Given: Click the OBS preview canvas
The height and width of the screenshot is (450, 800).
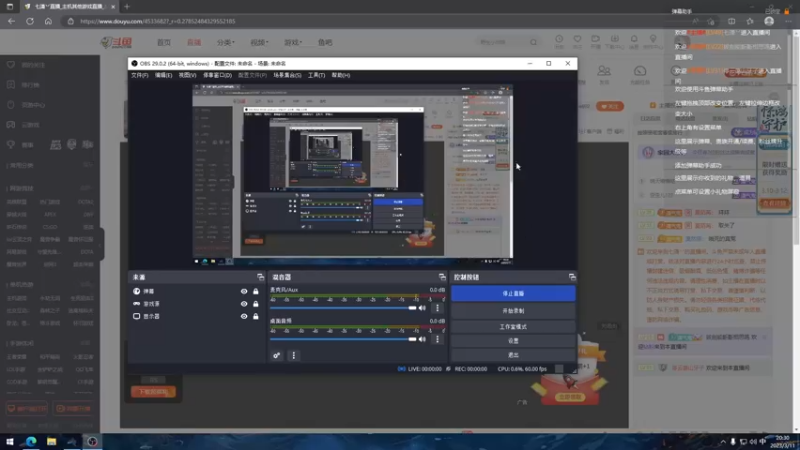Looking at the screenshot, I should [353, 175].
